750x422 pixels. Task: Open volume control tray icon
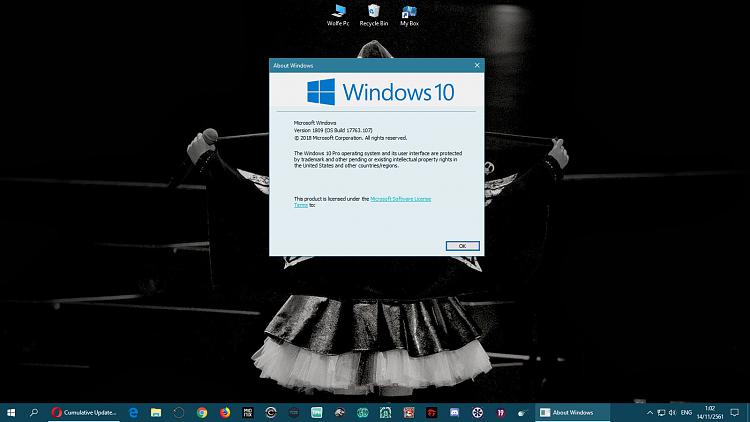point(672,412)
